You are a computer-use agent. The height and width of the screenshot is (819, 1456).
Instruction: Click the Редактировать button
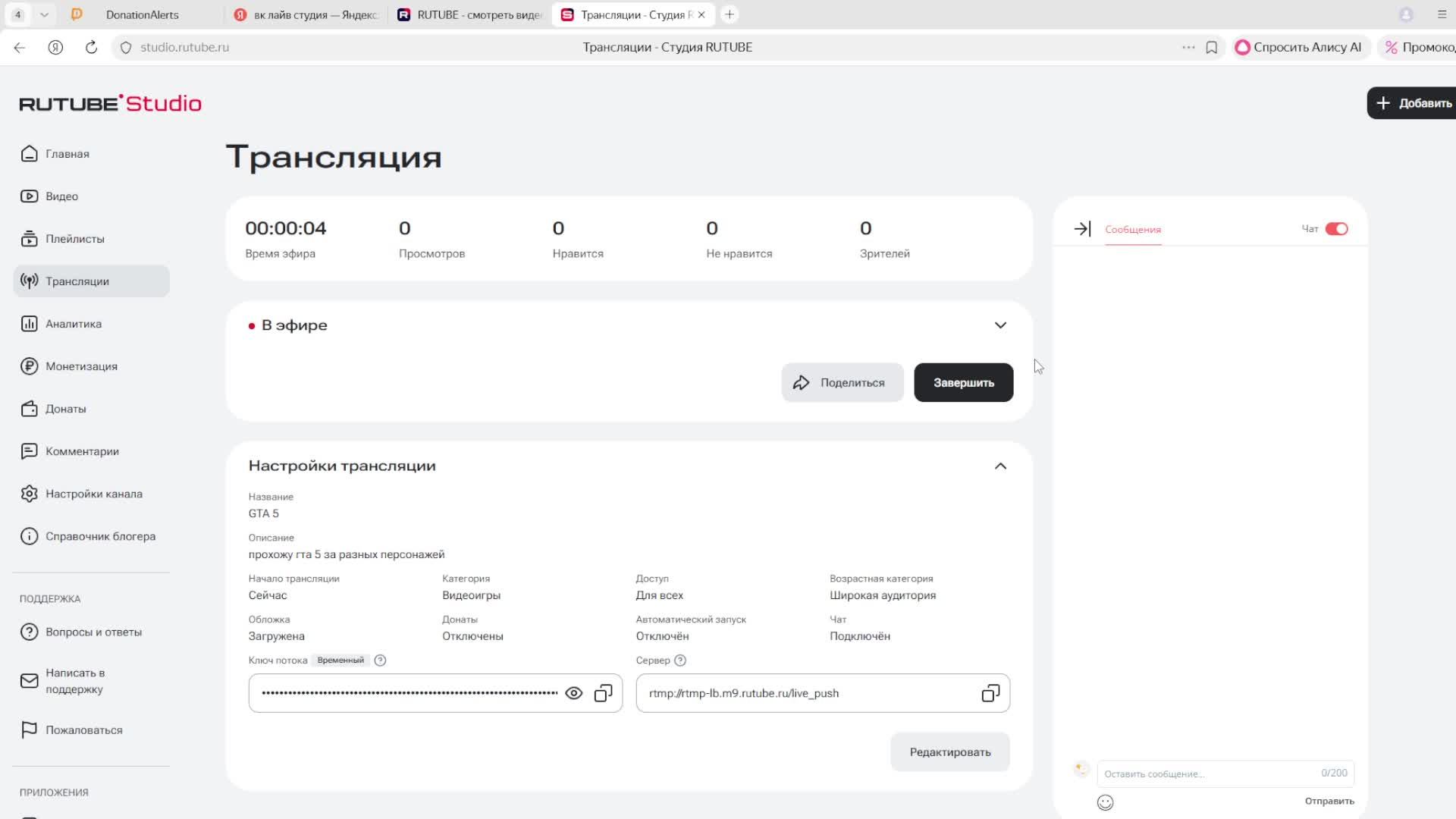(949, 752)
